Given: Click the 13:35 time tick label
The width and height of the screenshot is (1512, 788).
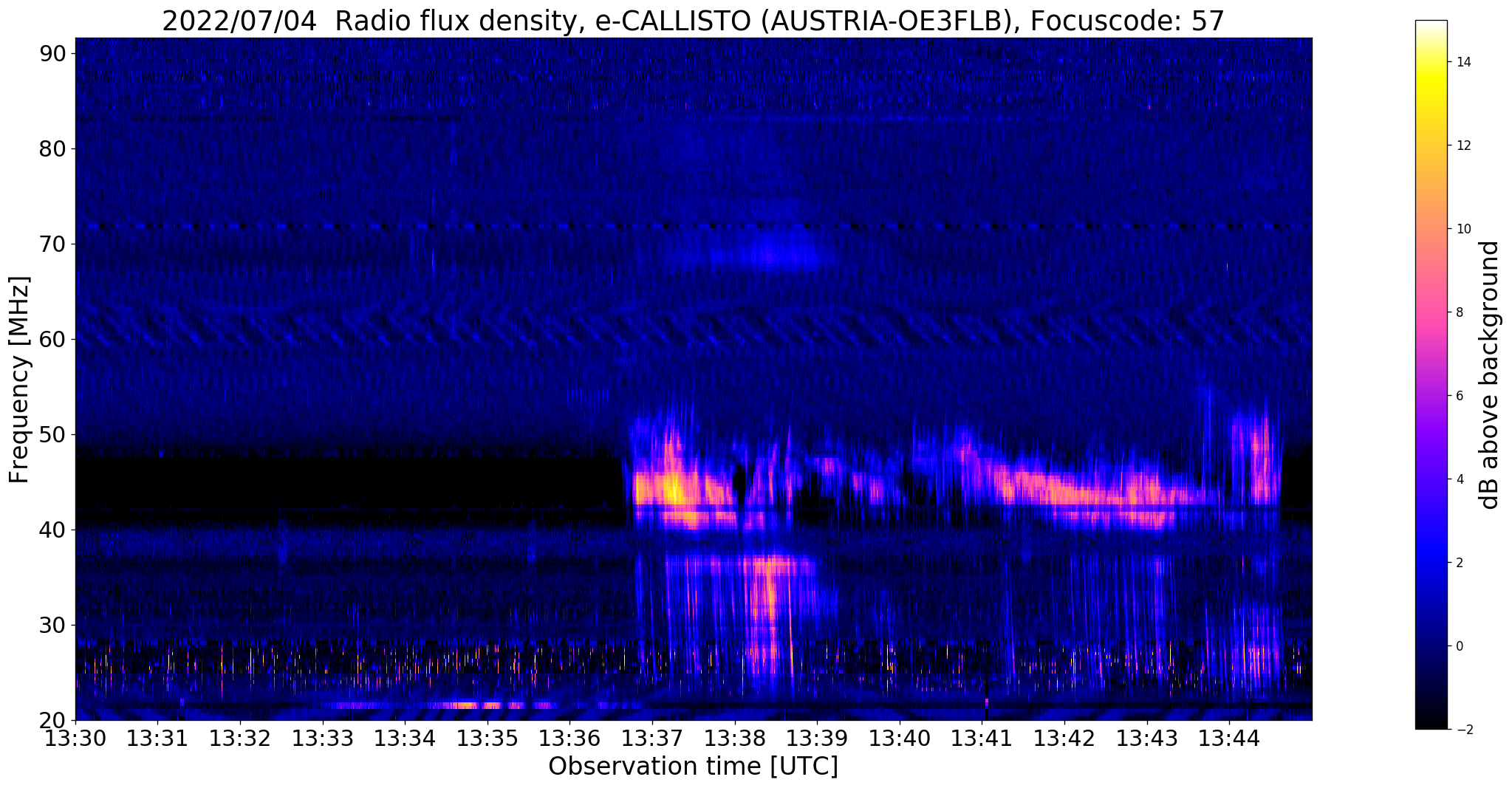Looking at the screenshot, I should 488,739.
